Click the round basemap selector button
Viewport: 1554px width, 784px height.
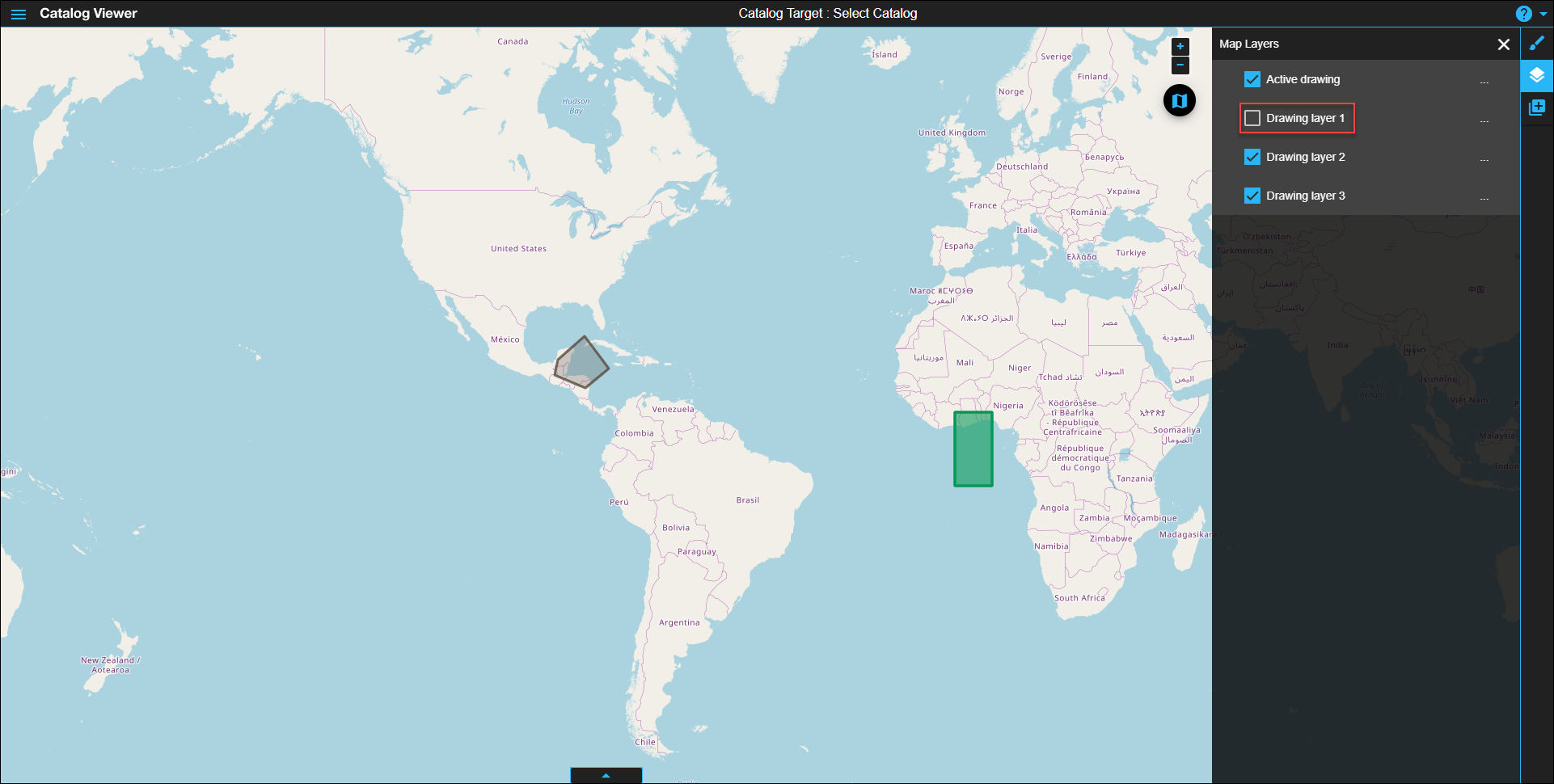1179,101
